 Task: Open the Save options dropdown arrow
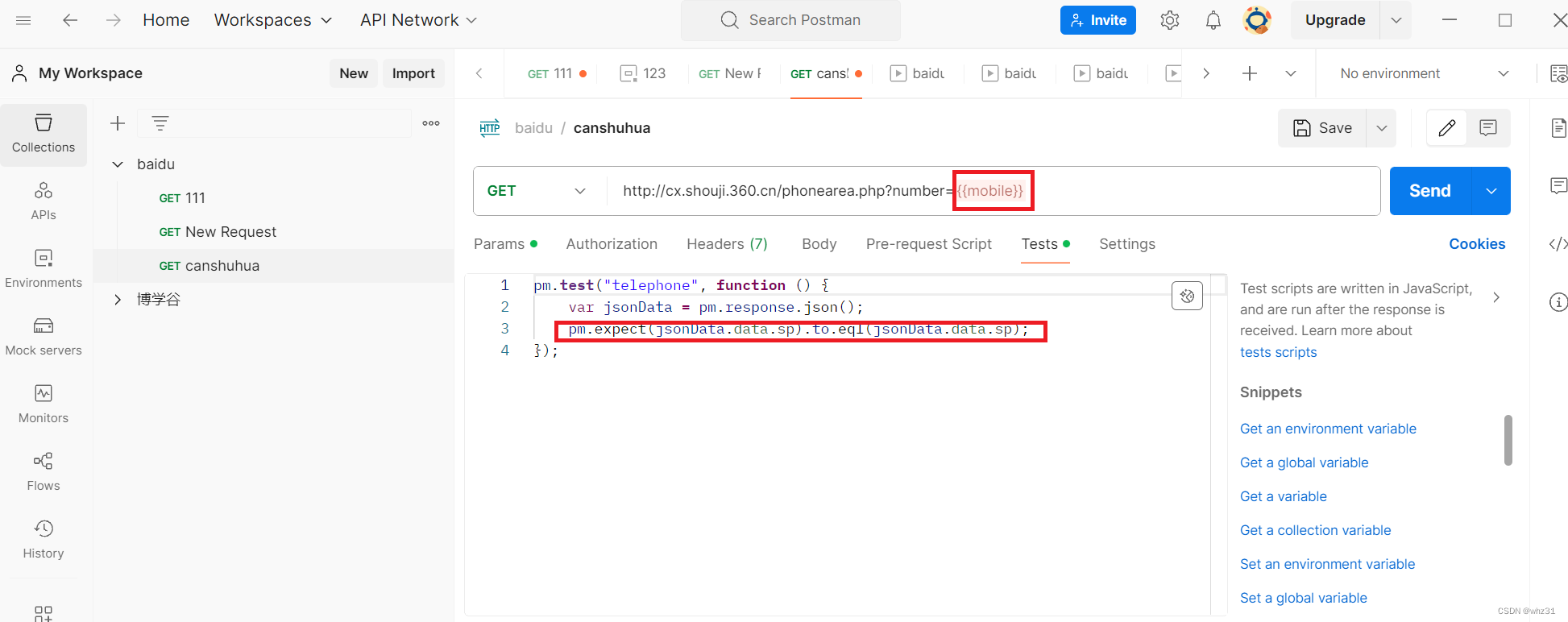pos(1382,128)
